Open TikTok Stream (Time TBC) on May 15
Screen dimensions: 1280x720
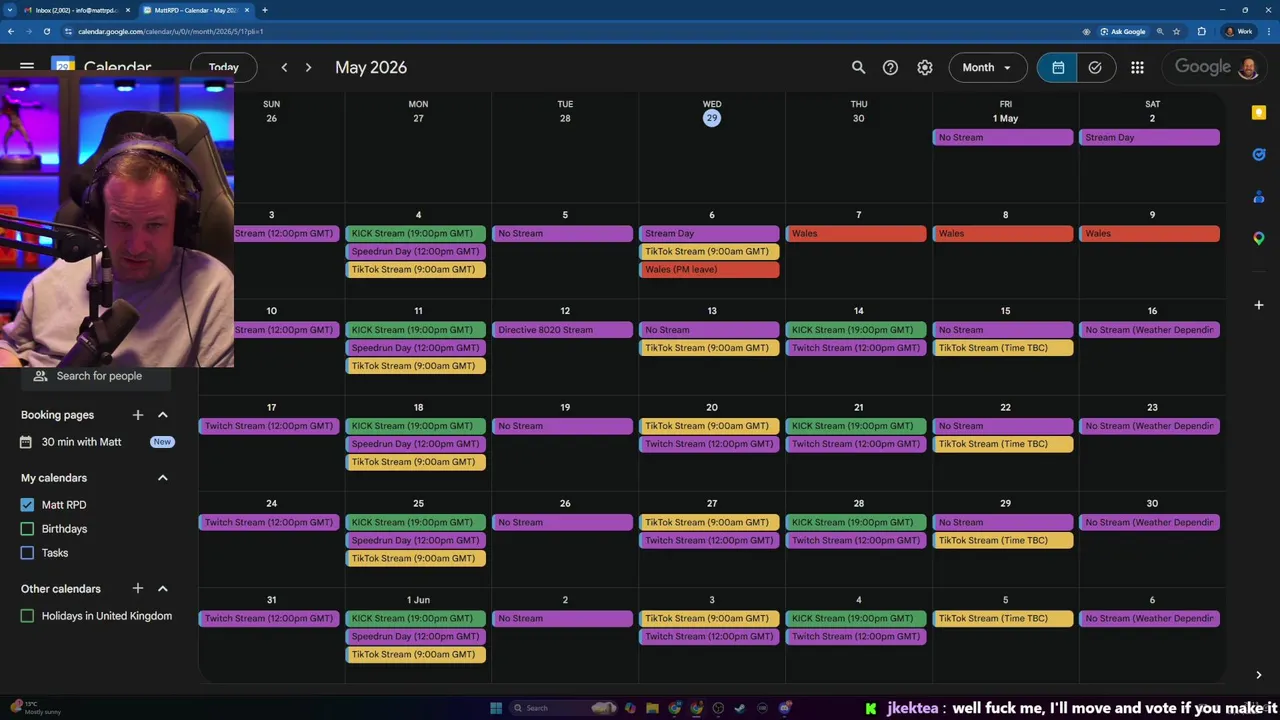(1003, 348)
